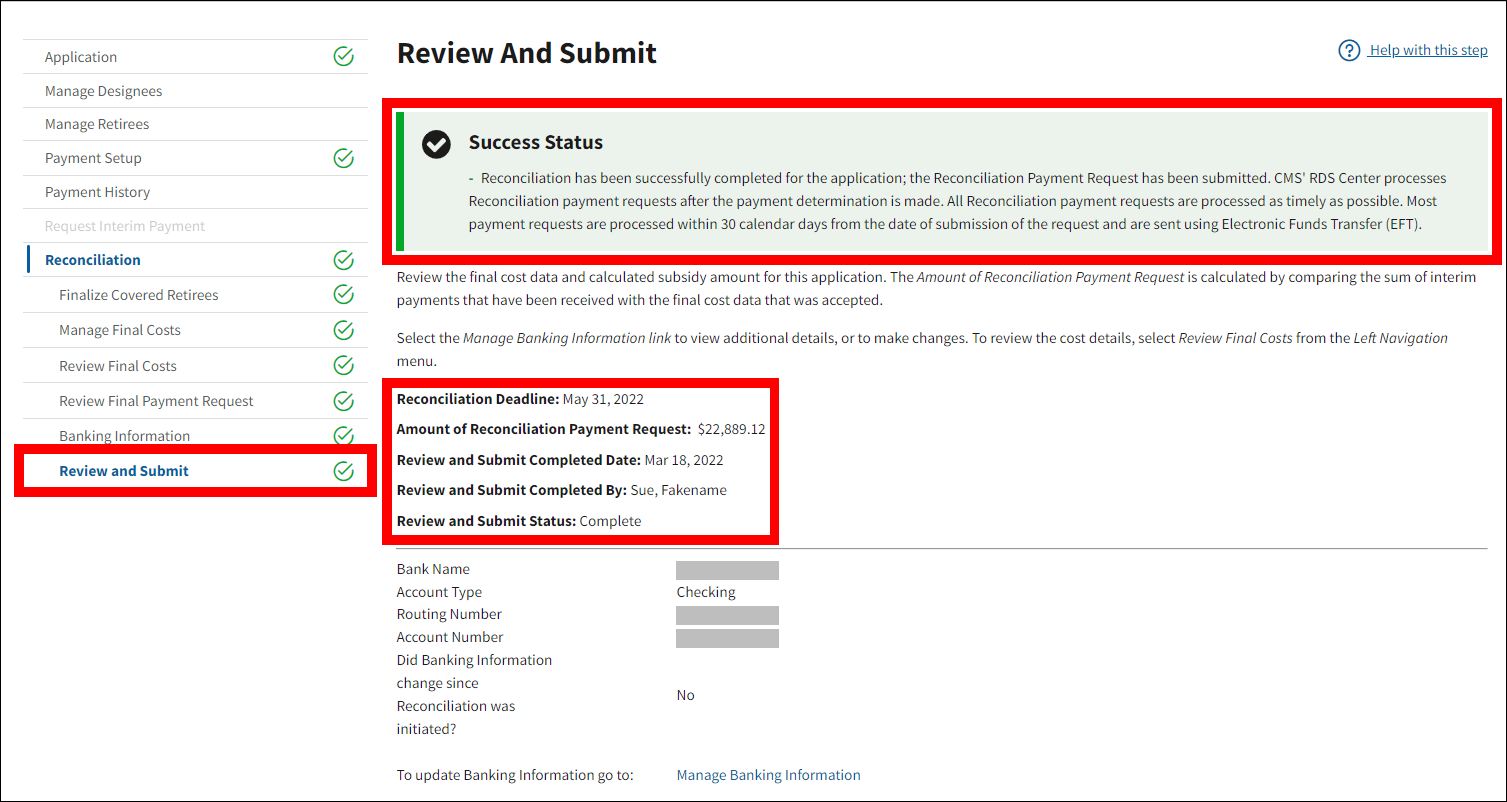Click the Payment Setup green checkmark icon
Screen dimensions: 1507x802
(343, 158)
